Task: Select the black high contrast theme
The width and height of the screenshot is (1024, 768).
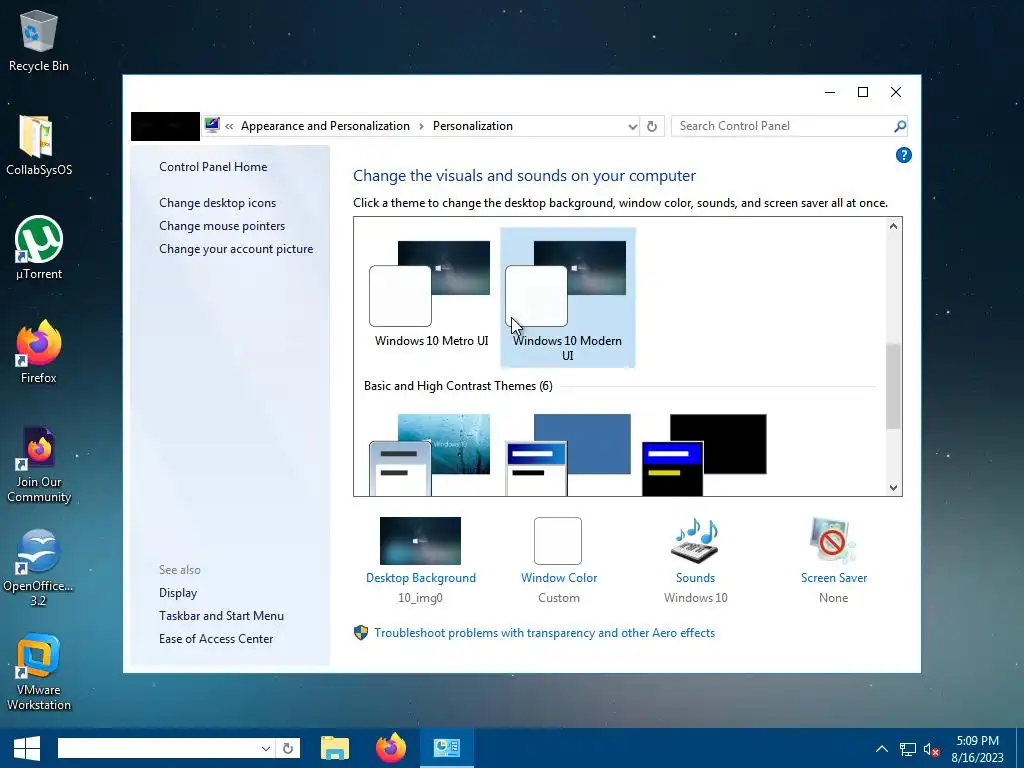Action: 704,455
